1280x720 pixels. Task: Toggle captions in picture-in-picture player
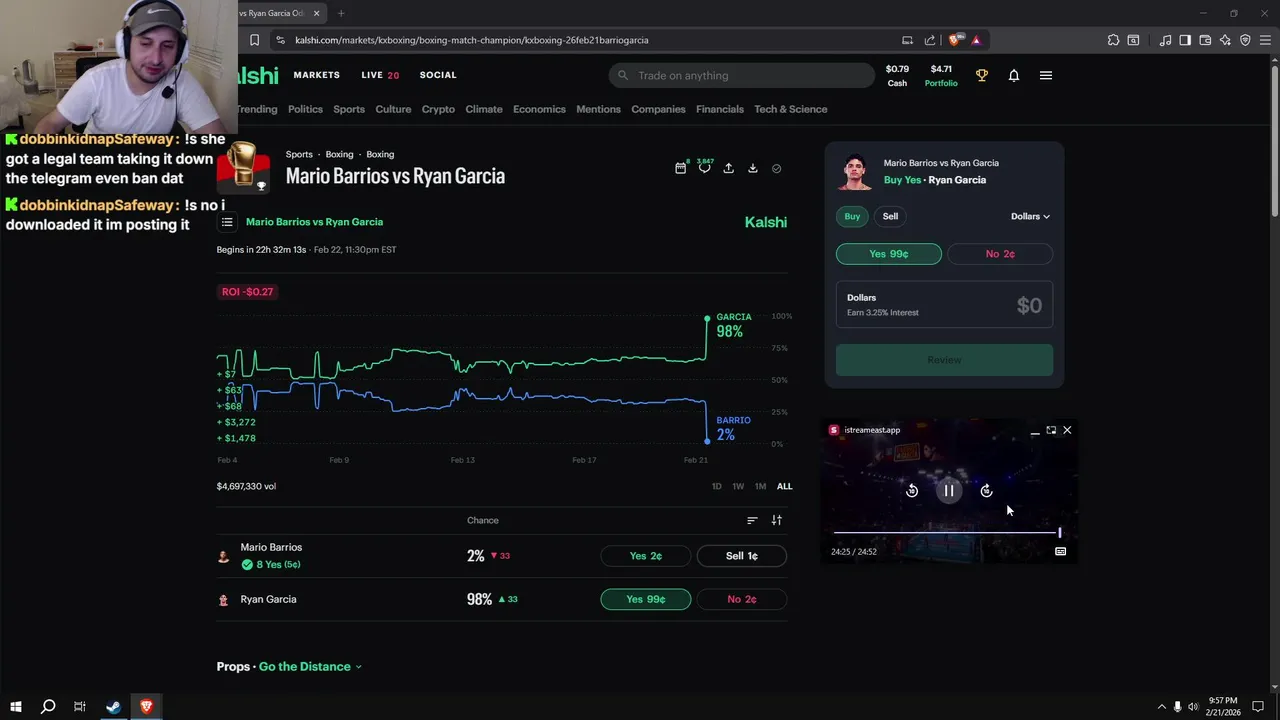click(x=1060, y=551)
